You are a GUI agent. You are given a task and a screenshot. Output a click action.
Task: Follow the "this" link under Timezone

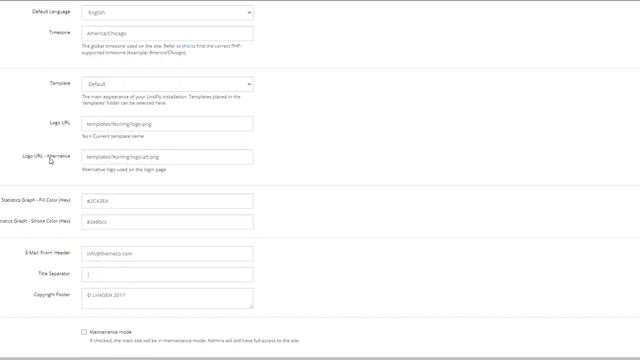(x=186, y=46)
